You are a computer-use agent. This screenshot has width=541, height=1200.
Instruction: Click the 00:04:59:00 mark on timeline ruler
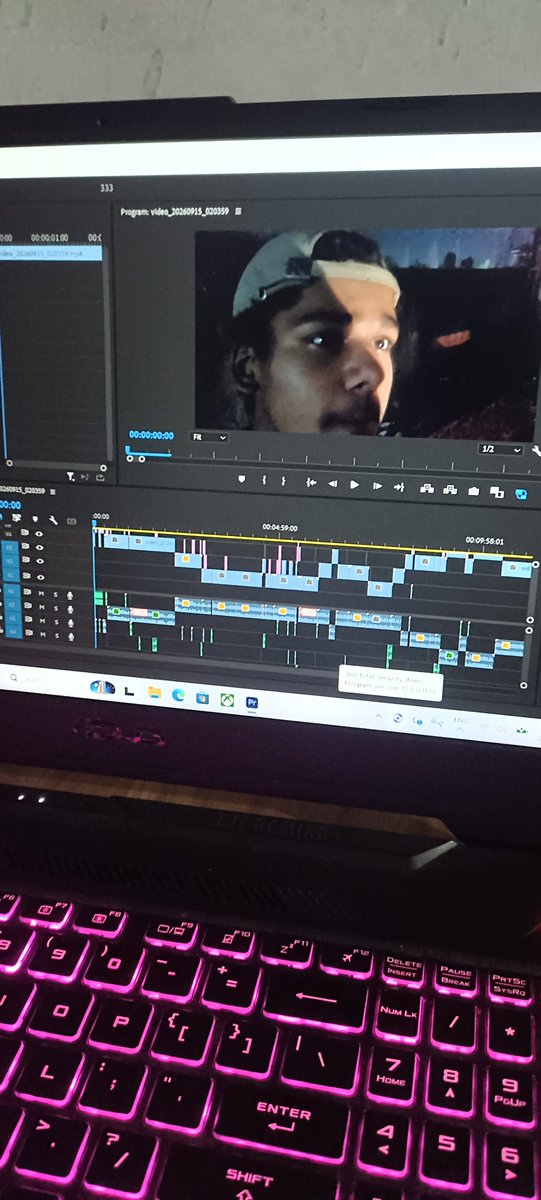click(x=280, y=527)
